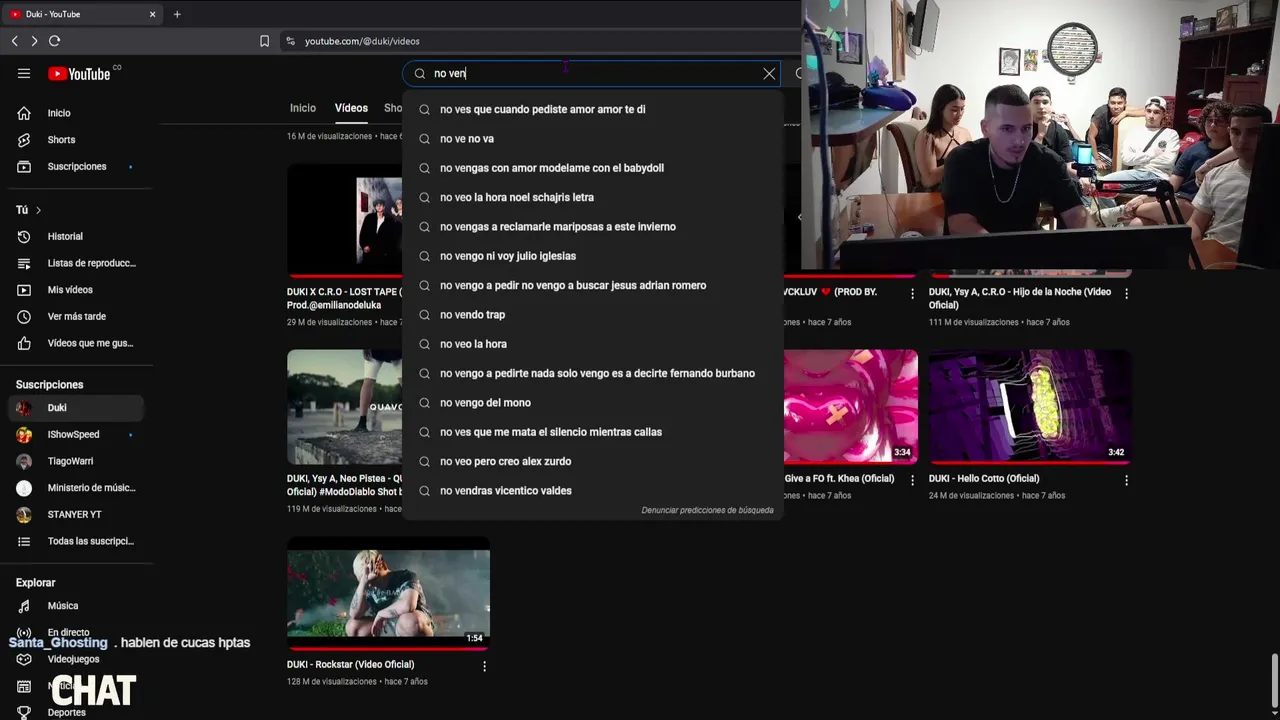Click the site info icon in address bar
Screen dimensions: 1280x720
(290, 41)
